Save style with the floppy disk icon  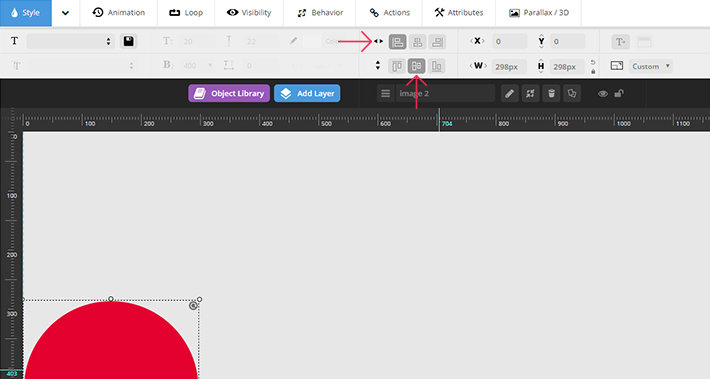click(x=129, y=41)
